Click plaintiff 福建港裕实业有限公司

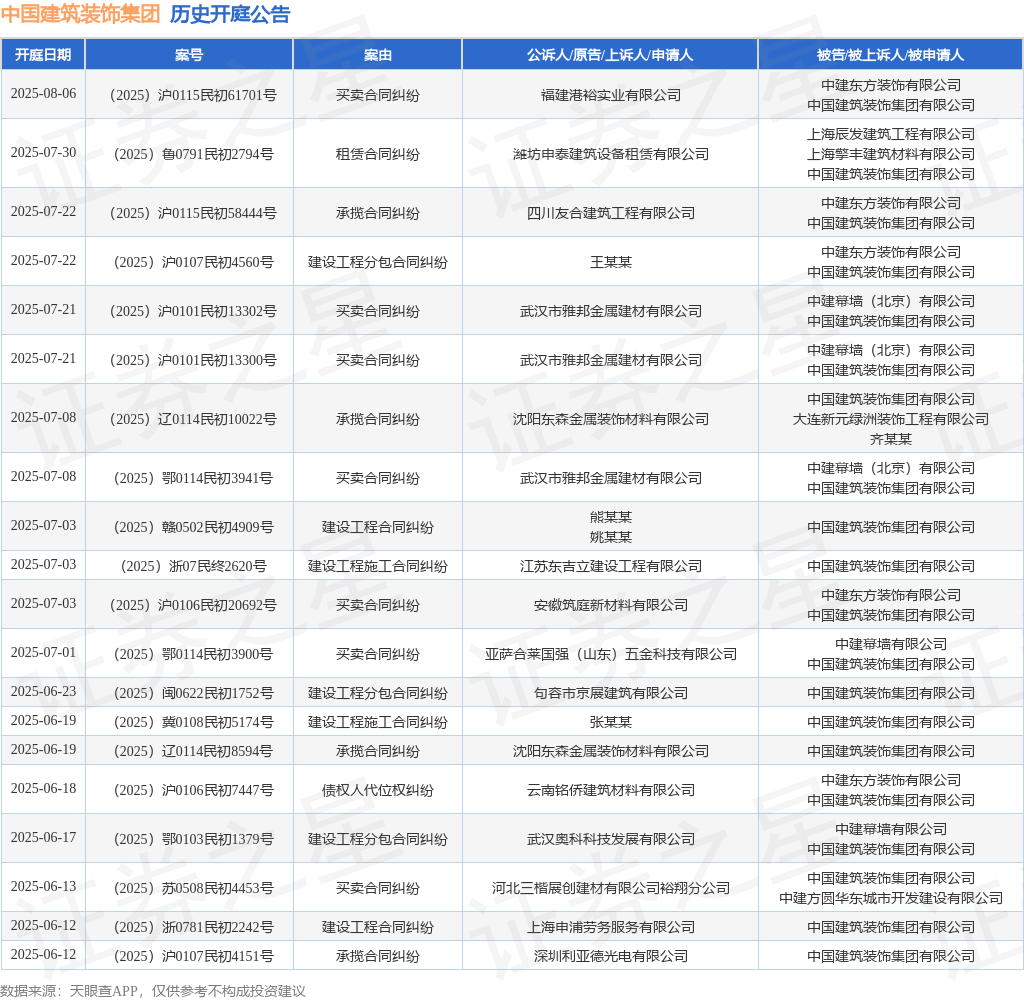pos(611,95)
